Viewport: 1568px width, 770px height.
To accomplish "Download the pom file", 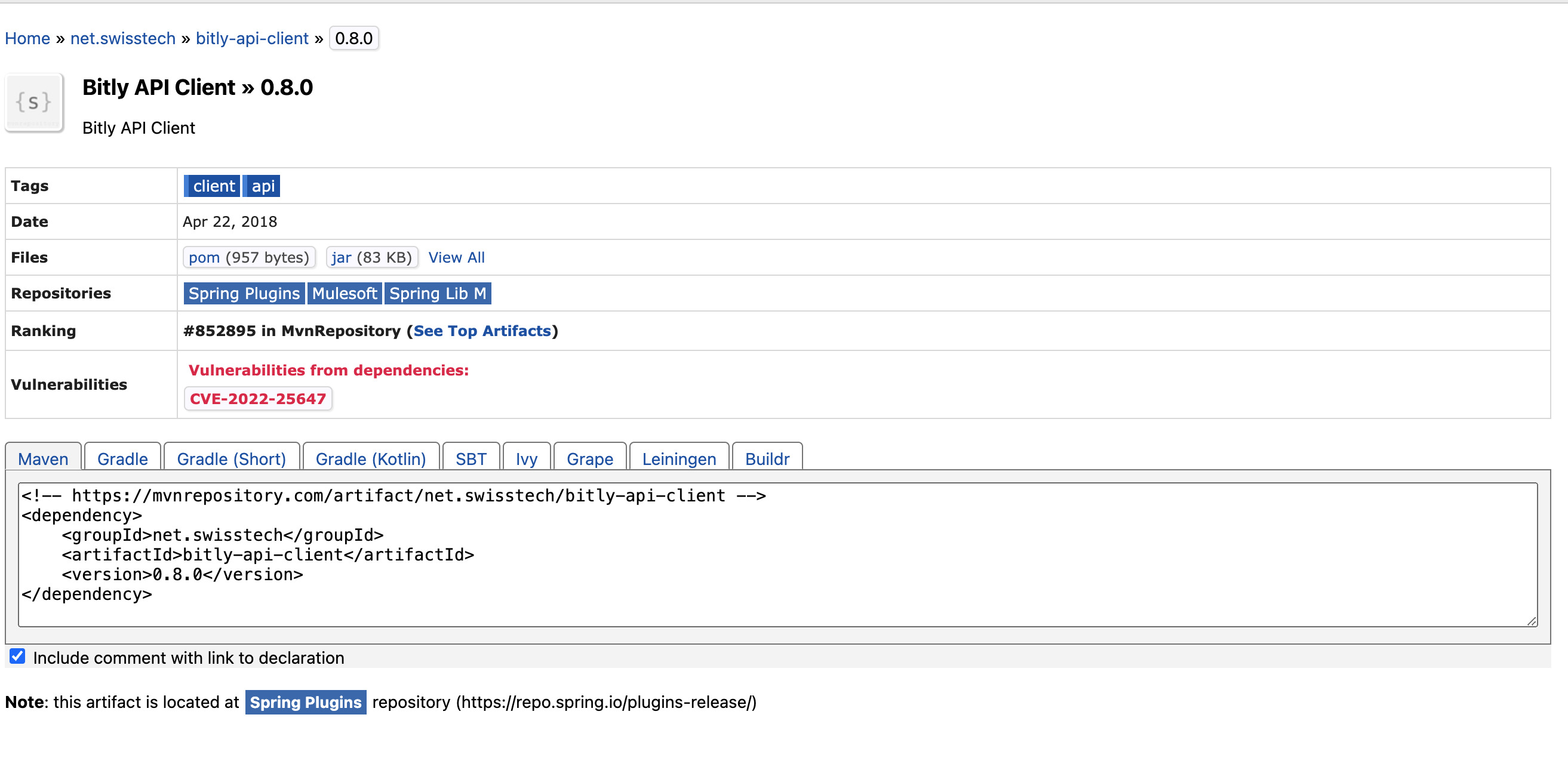I will click(249, 257).
